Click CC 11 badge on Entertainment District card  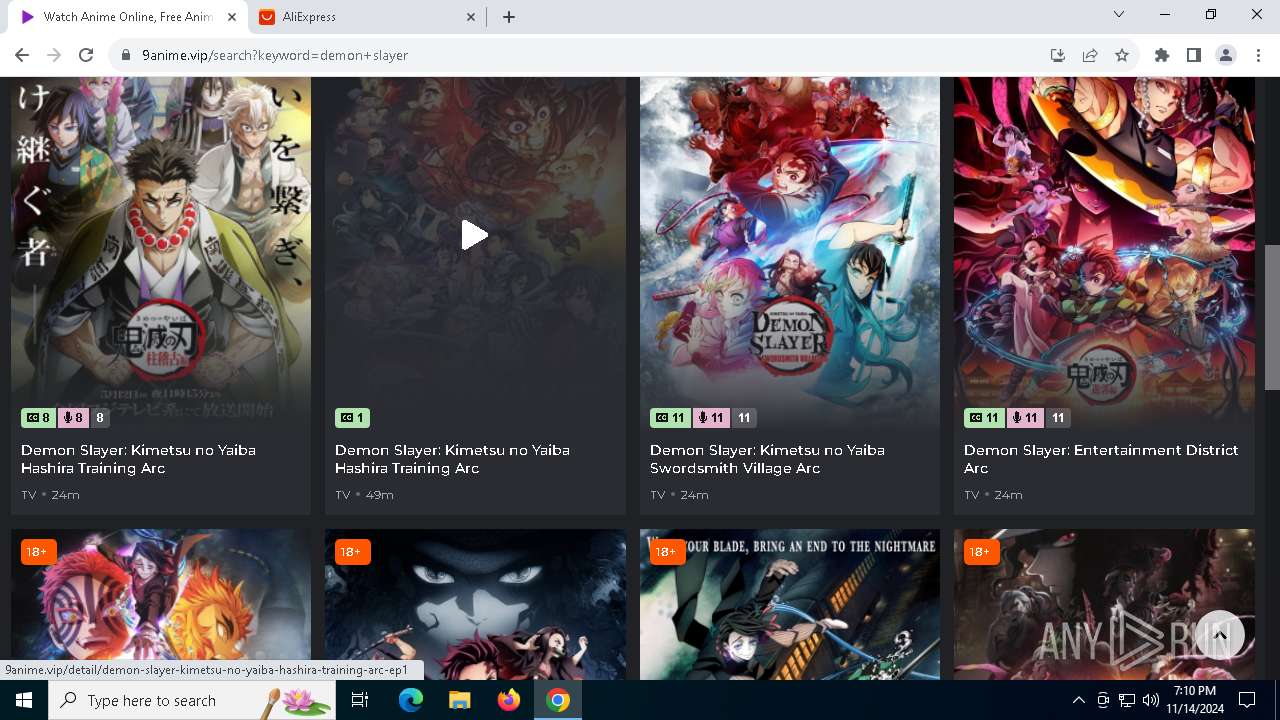(x=984, y=418)
